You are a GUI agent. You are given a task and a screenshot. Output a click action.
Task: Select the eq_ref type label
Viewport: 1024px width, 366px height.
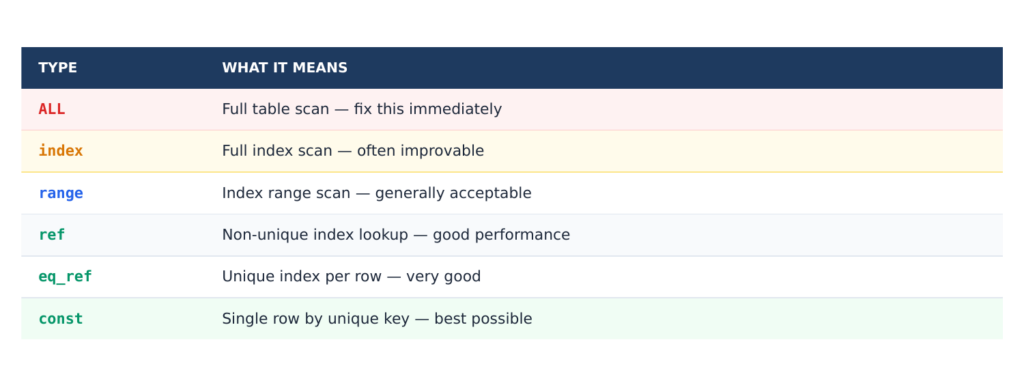tap(65, 276)
